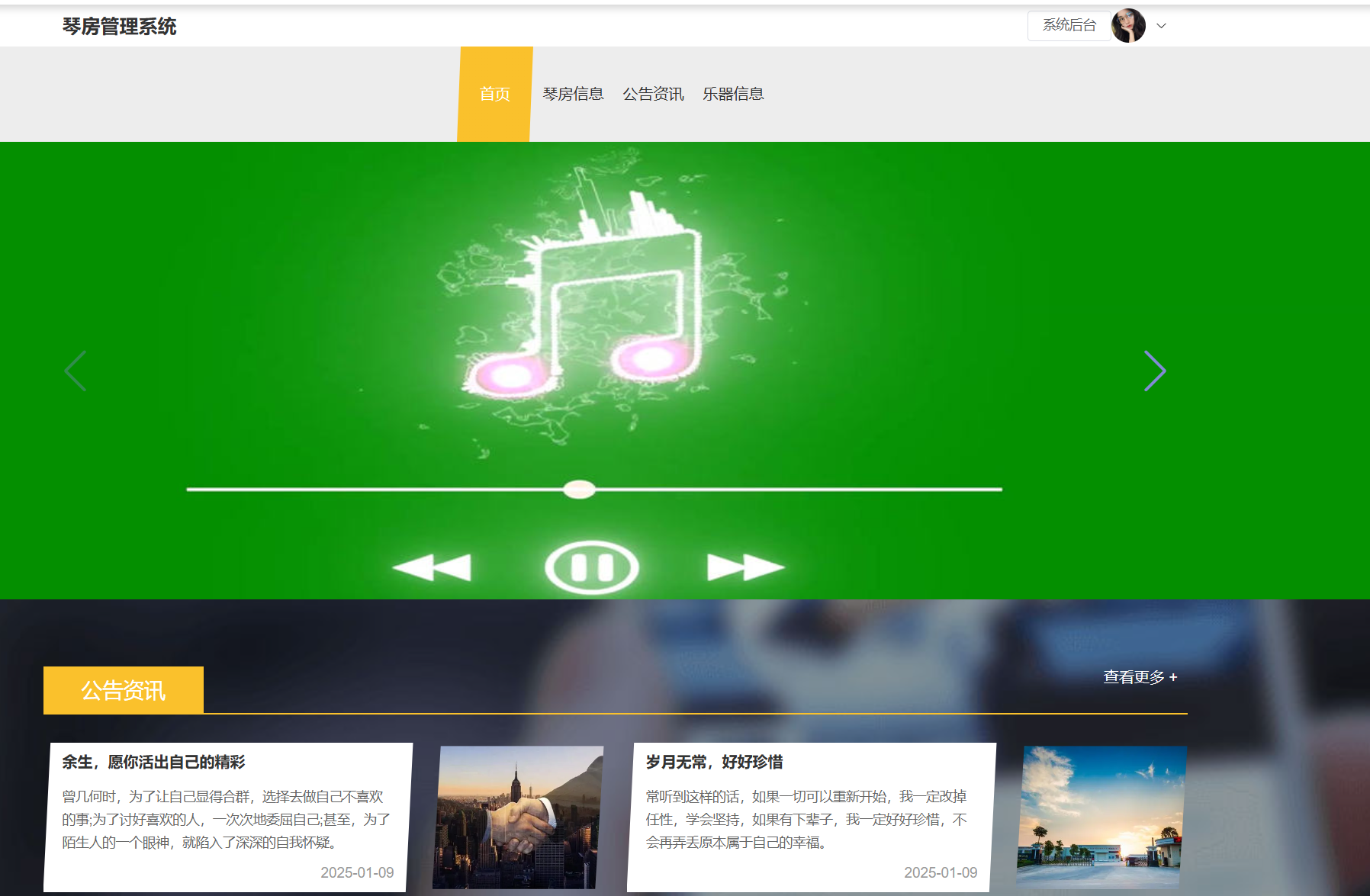Image resolution: width=1370 pixels, height=896 pixels.
Task: Open the 琴房信息 menu item
Action: tap(573, 94)
